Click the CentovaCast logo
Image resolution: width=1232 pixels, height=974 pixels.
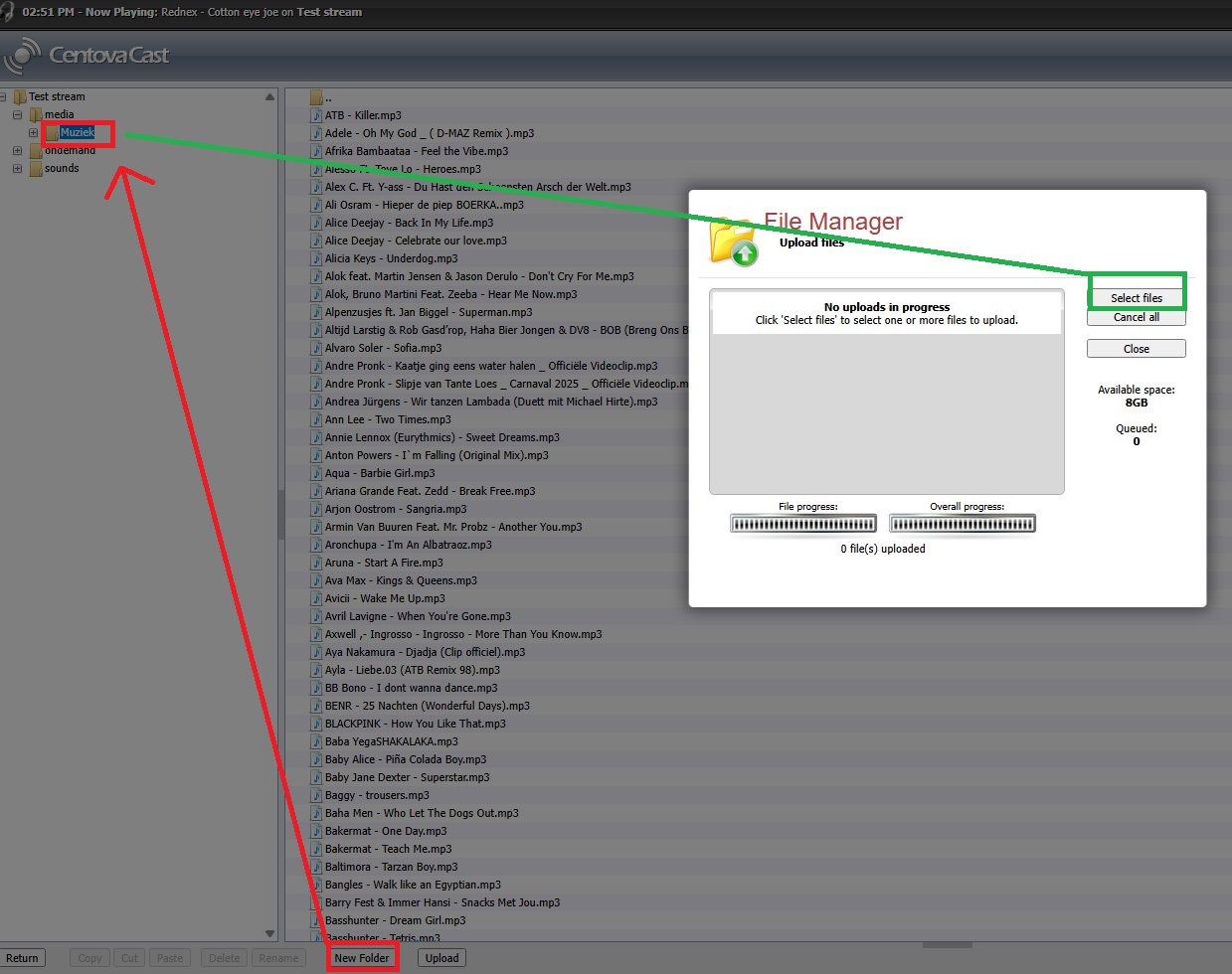[88, 56]
